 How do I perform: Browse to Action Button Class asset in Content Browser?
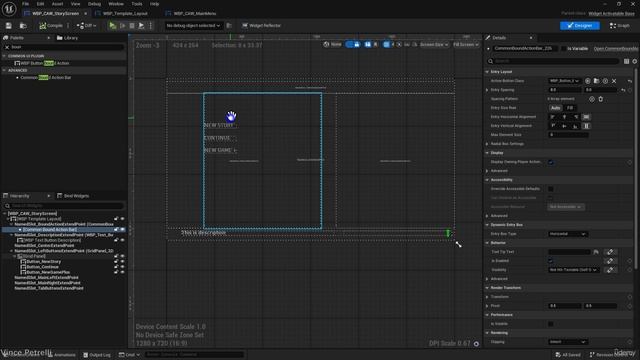pos(596,81)
